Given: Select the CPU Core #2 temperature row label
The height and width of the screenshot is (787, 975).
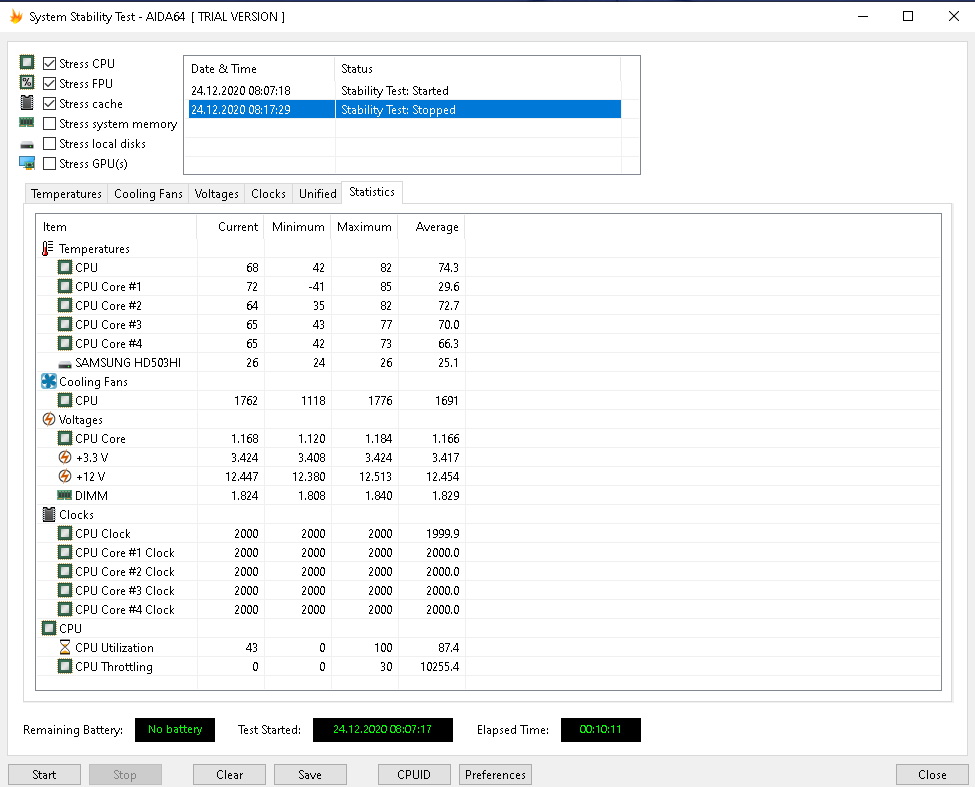Looking at the screenshot, I should coord(108,305).
